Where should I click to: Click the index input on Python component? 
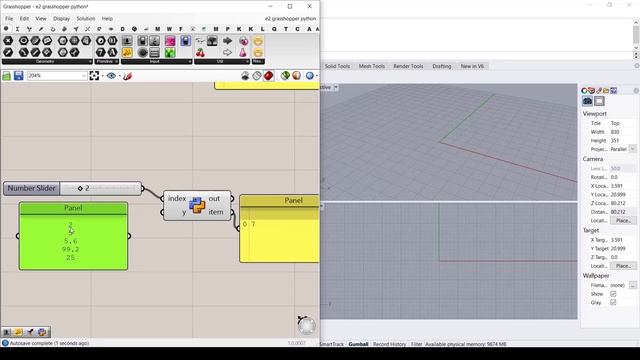(176, 198)
